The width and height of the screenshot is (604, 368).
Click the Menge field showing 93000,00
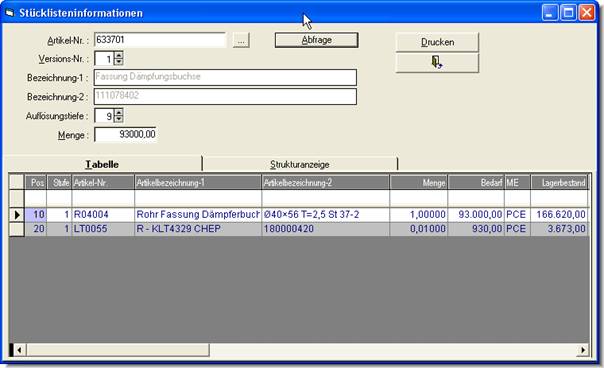125,134
